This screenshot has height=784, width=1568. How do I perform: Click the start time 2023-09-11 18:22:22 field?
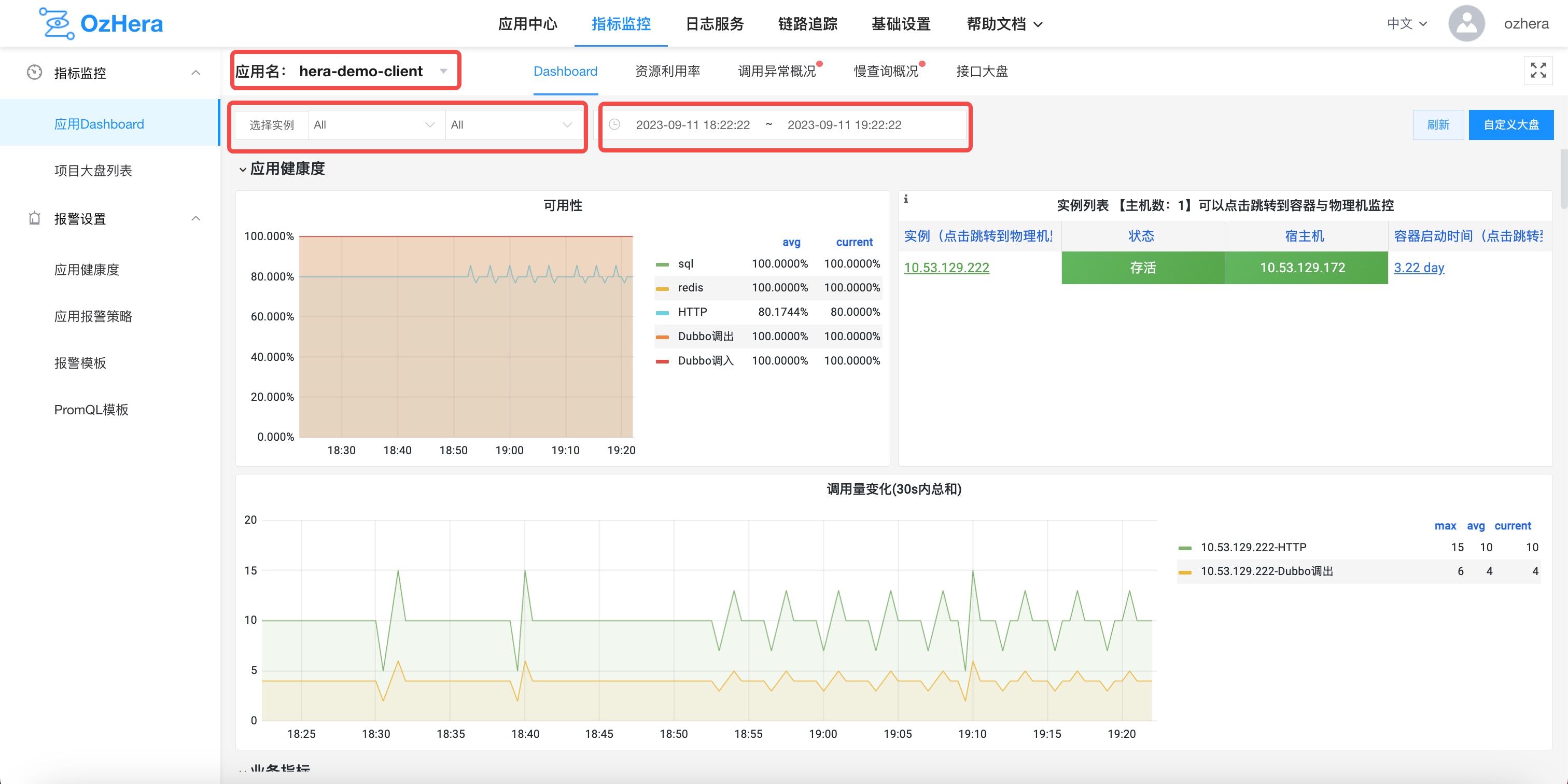tap(693, 125)
